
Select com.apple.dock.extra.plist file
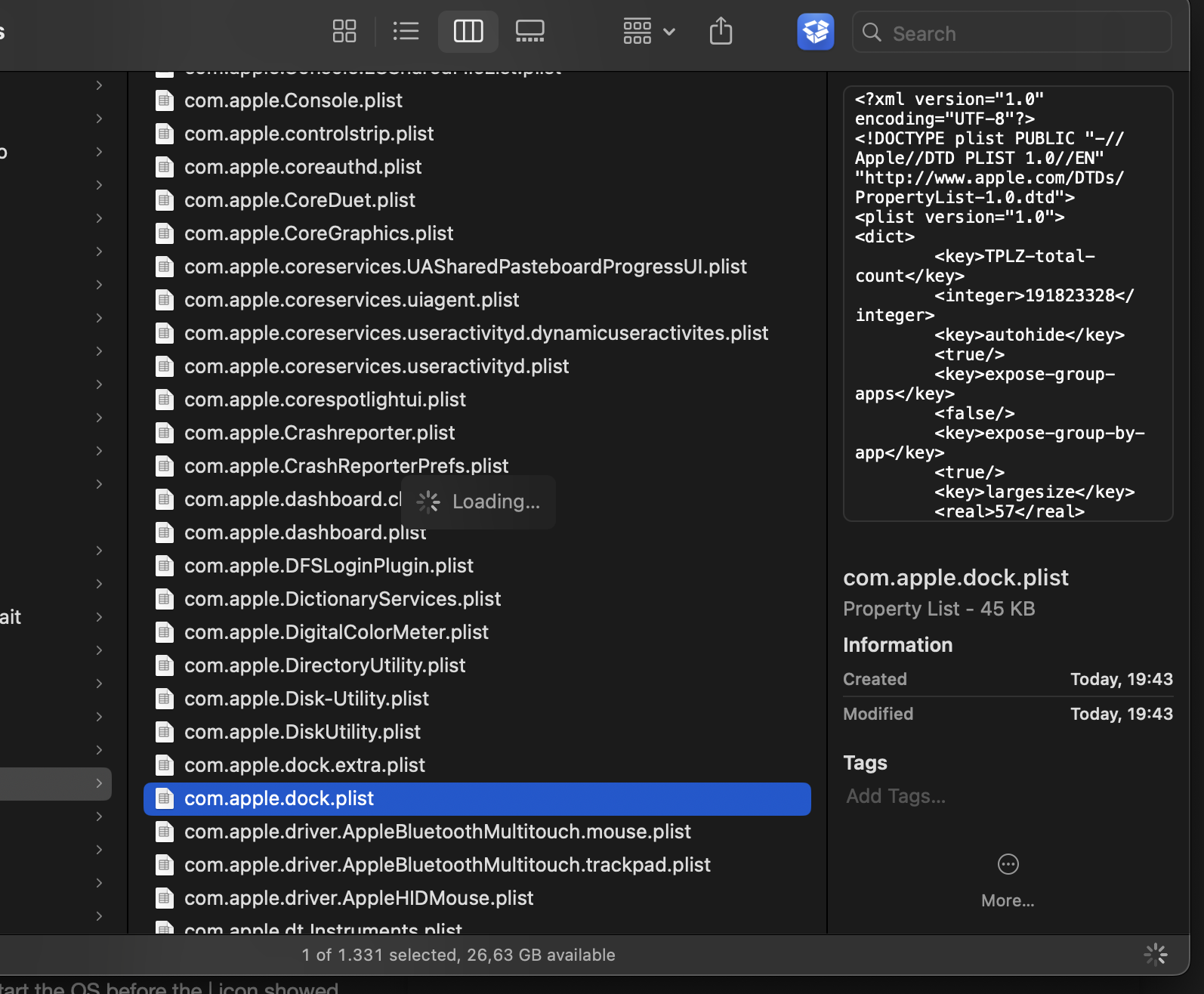[304, 765]
